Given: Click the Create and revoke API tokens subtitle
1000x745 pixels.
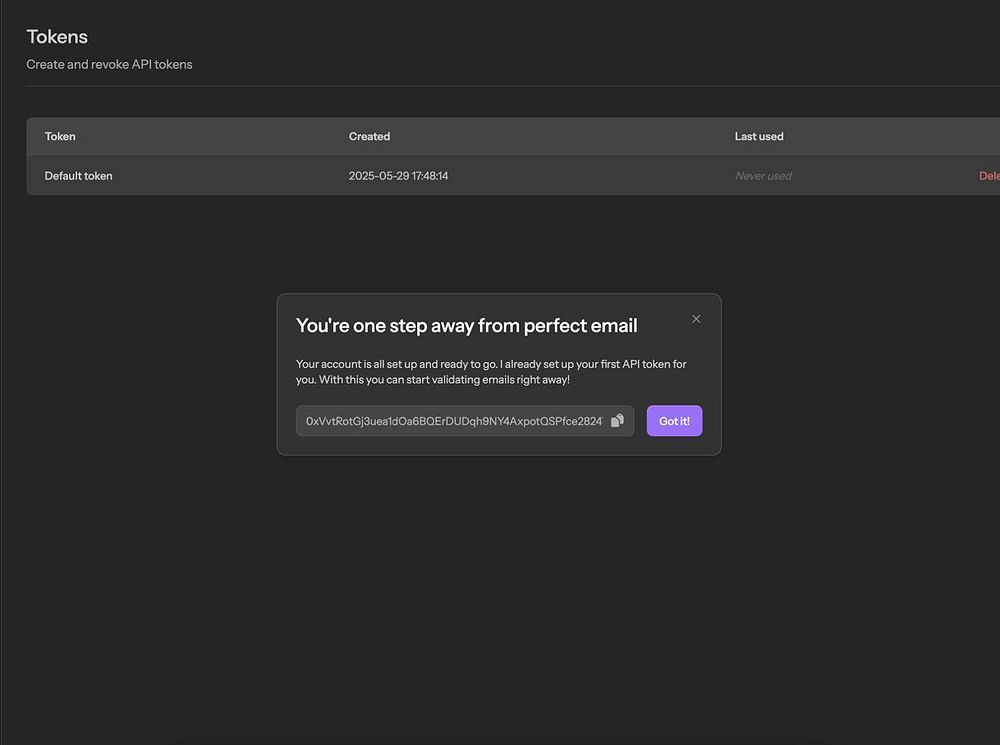Looking at the screenshot, I should (x=109, y=64).
